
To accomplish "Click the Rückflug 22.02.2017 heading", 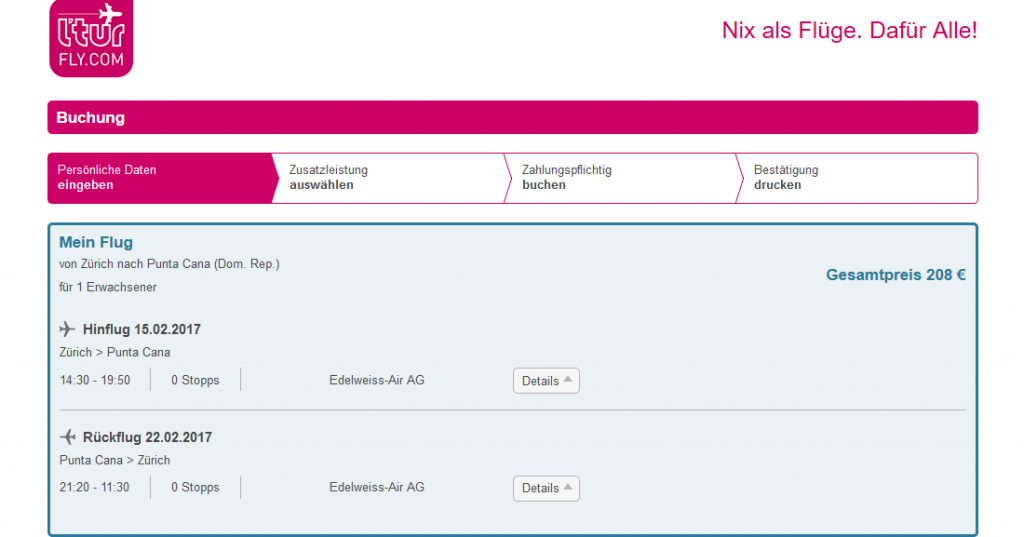I will coord(147,437).
